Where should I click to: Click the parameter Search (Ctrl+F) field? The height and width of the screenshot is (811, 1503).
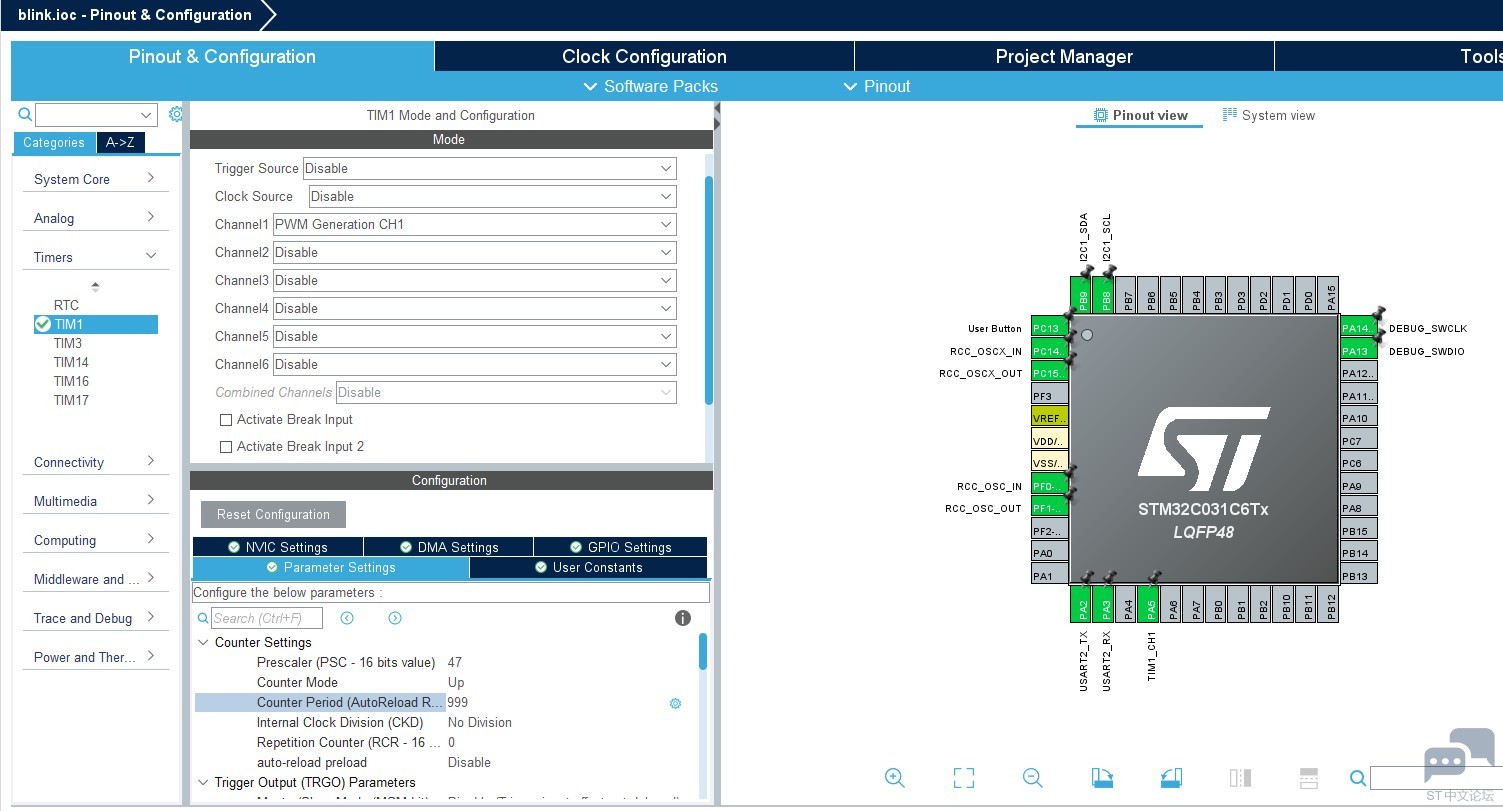click(x=266, y=618)
